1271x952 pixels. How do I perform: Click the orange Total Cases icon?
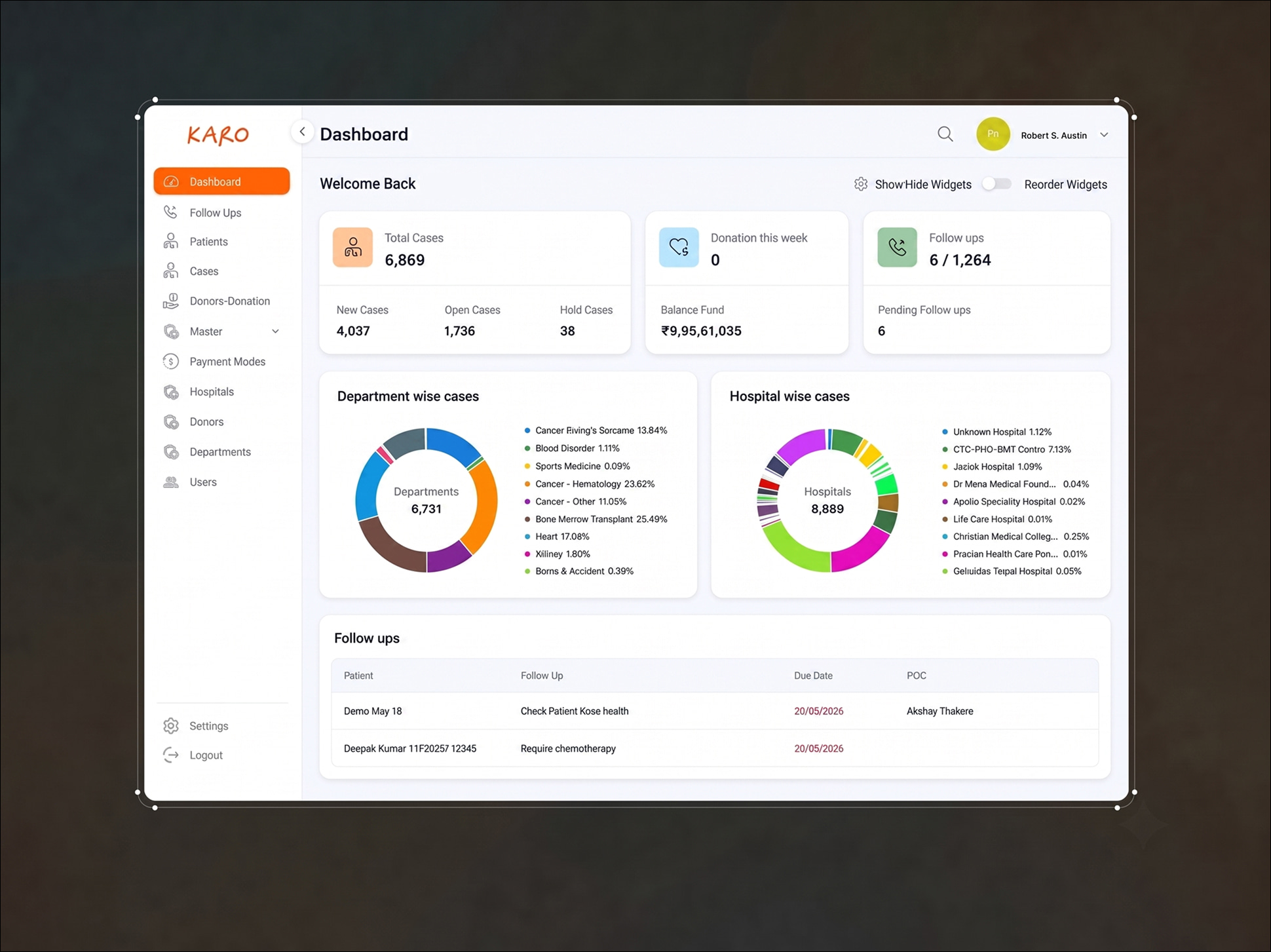coord(352,247)
